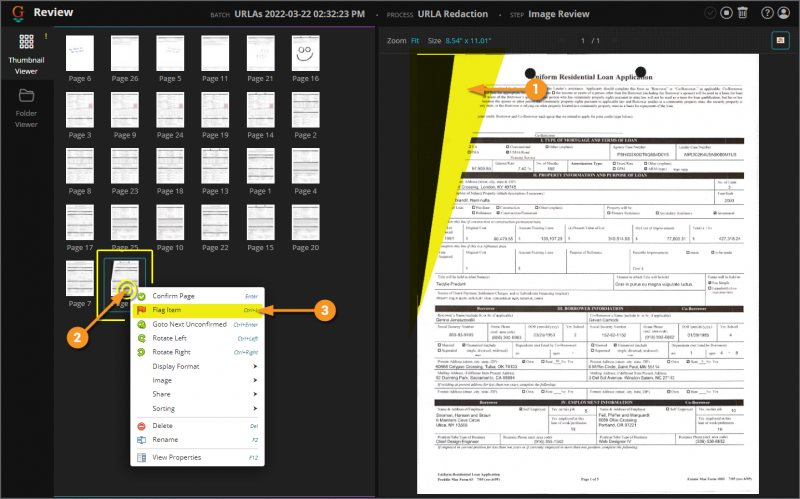
Task: Click the Flag Item red flag icon
Action: point(142,310)
